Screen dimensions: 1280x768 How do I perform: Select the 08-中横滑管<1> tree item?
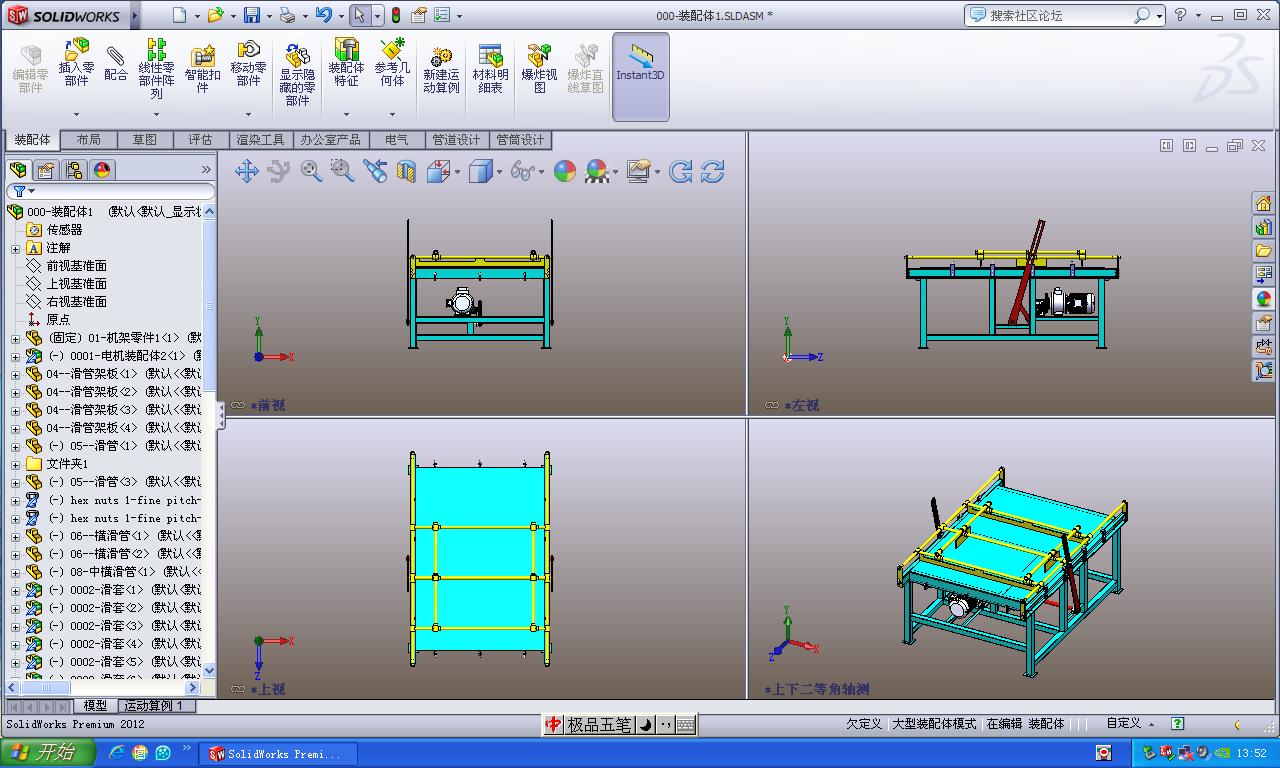(113, 572)
